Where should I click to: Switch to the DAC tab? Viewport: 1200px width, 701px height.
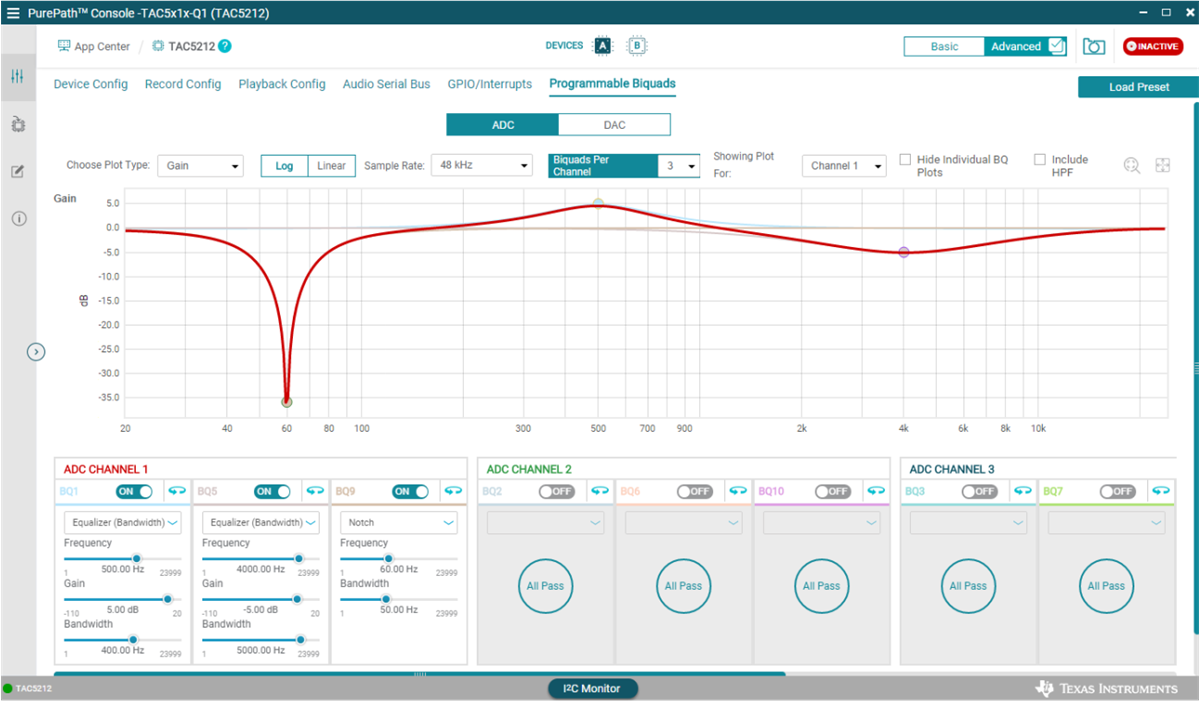coord(614,125)
